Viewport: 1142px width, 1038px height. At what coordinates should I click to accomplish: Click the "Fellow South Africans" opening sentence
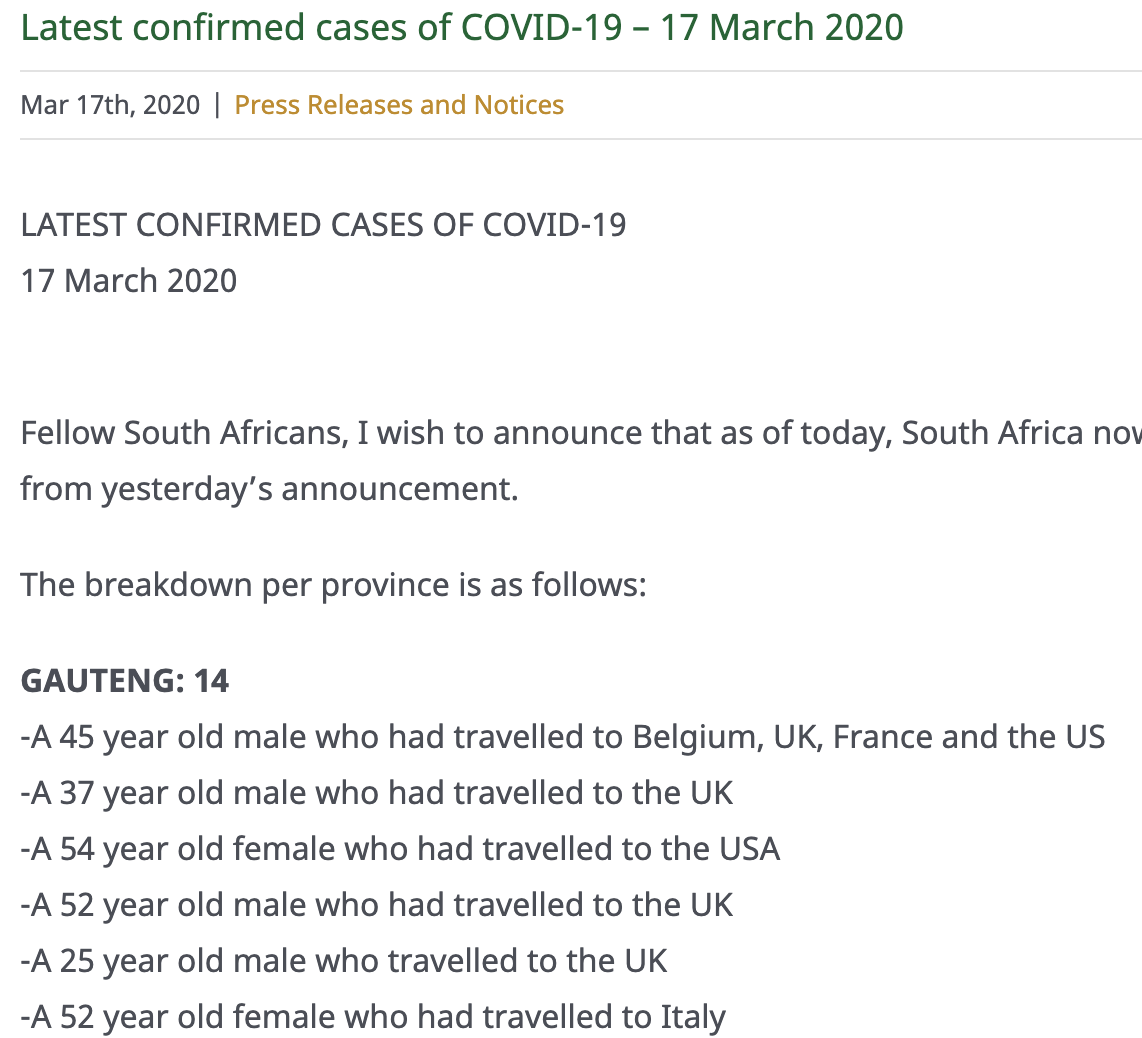pyautogui.click(x=580, y=434)
